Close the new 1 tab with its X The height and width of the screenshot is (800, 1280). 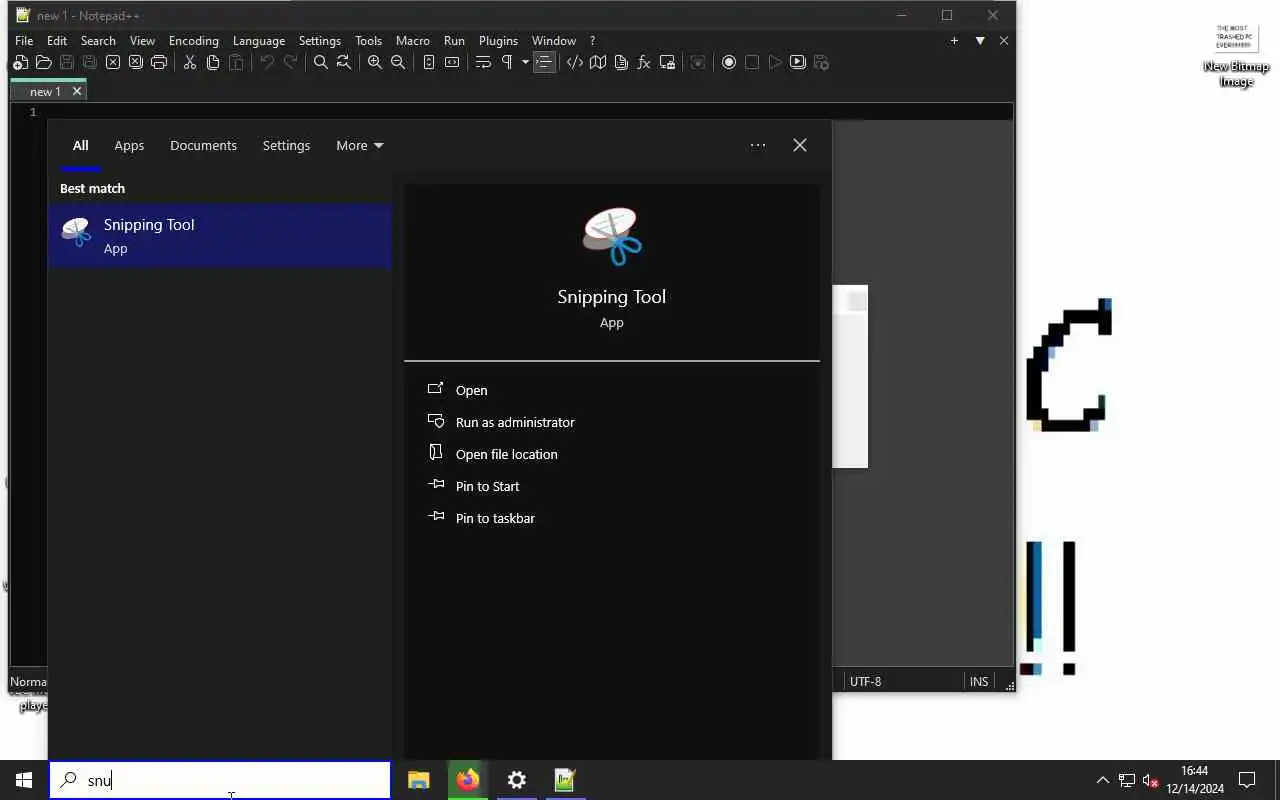tap(77, 91)
